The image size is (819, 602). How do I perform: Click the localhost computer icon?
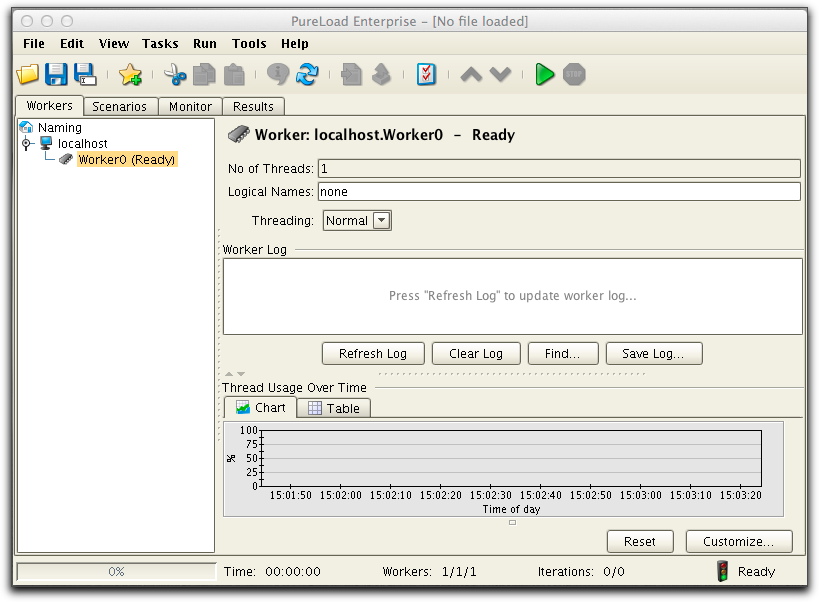[46, 143]
